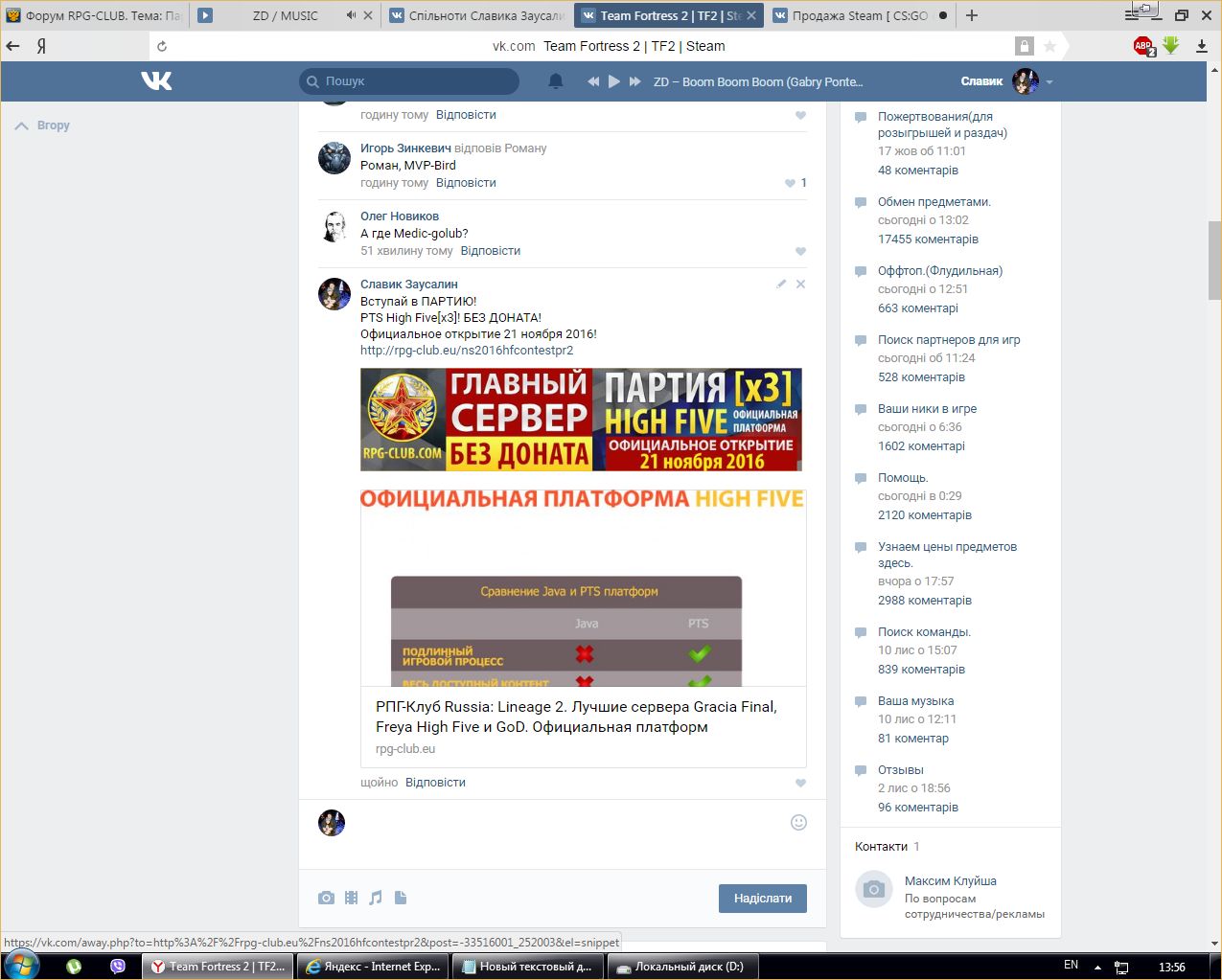
Task: Open the Yandex browser menu
Action: [x=1132, y=14]
